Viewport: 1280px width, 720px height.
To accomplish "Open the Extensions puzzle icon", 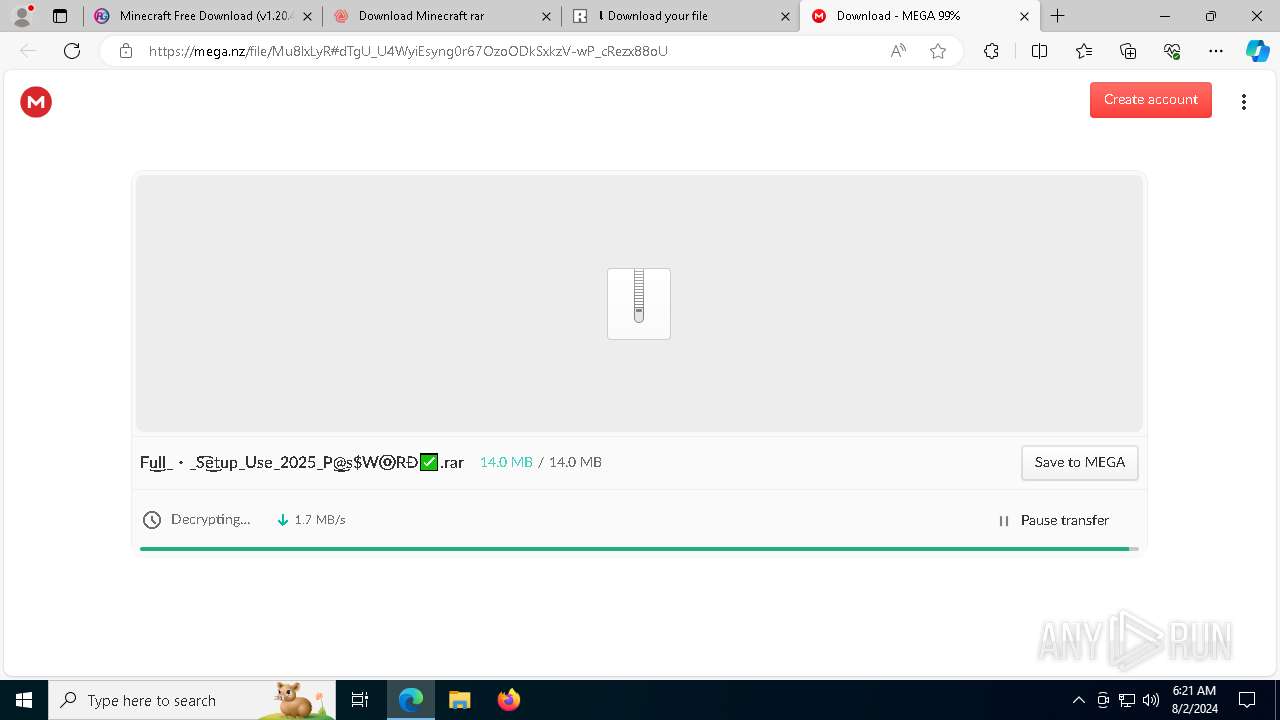I will (991, 51).
